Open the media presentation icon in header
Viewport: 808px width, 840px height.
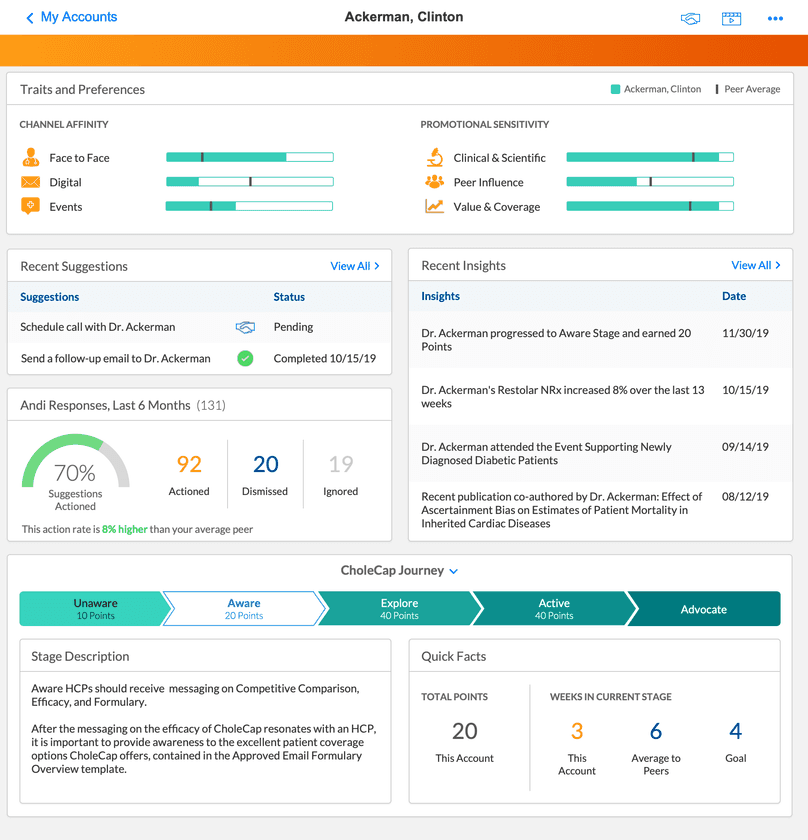coord(731,18)
